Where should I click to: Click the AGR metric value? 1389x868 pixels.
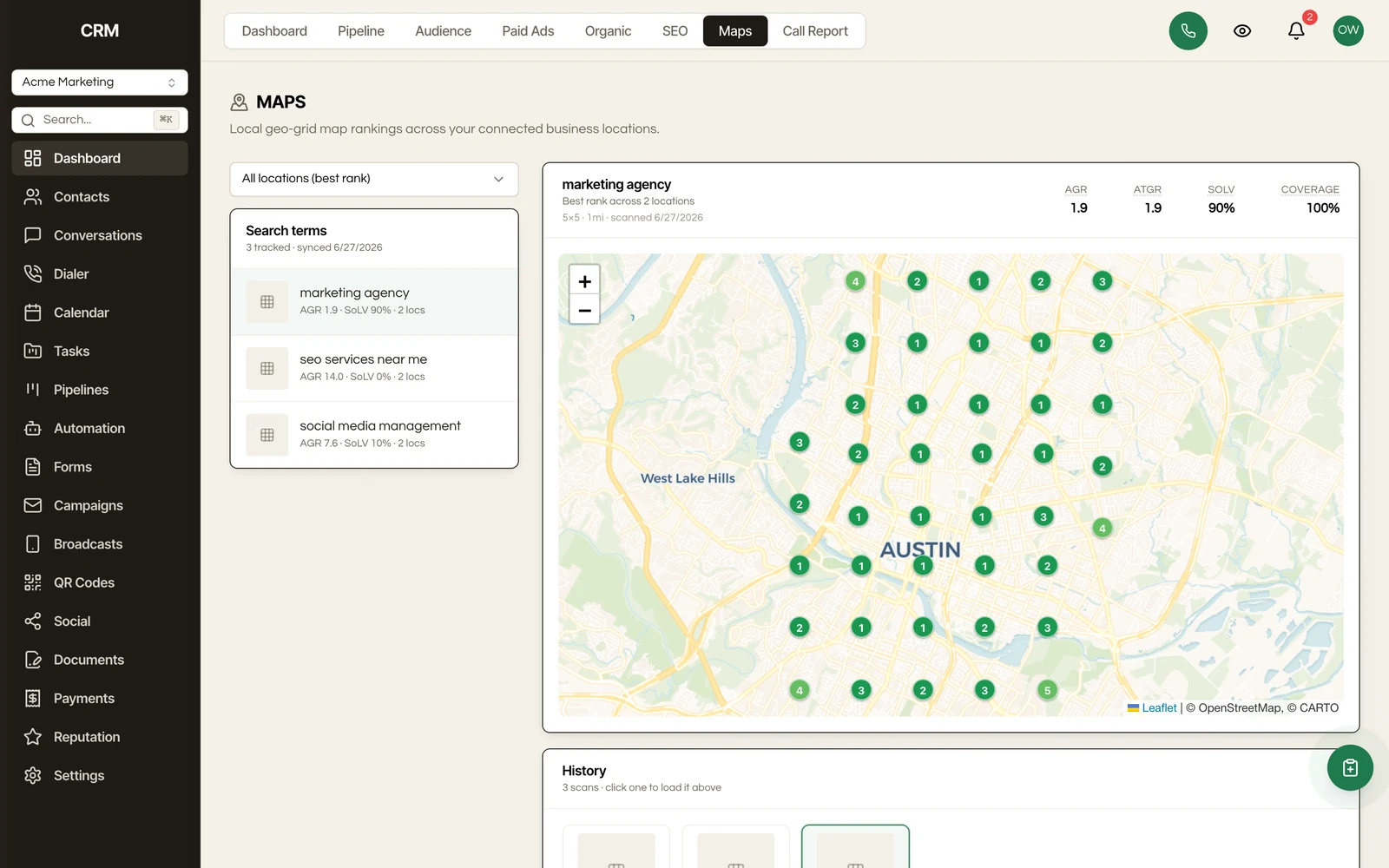click(1078, 208)
